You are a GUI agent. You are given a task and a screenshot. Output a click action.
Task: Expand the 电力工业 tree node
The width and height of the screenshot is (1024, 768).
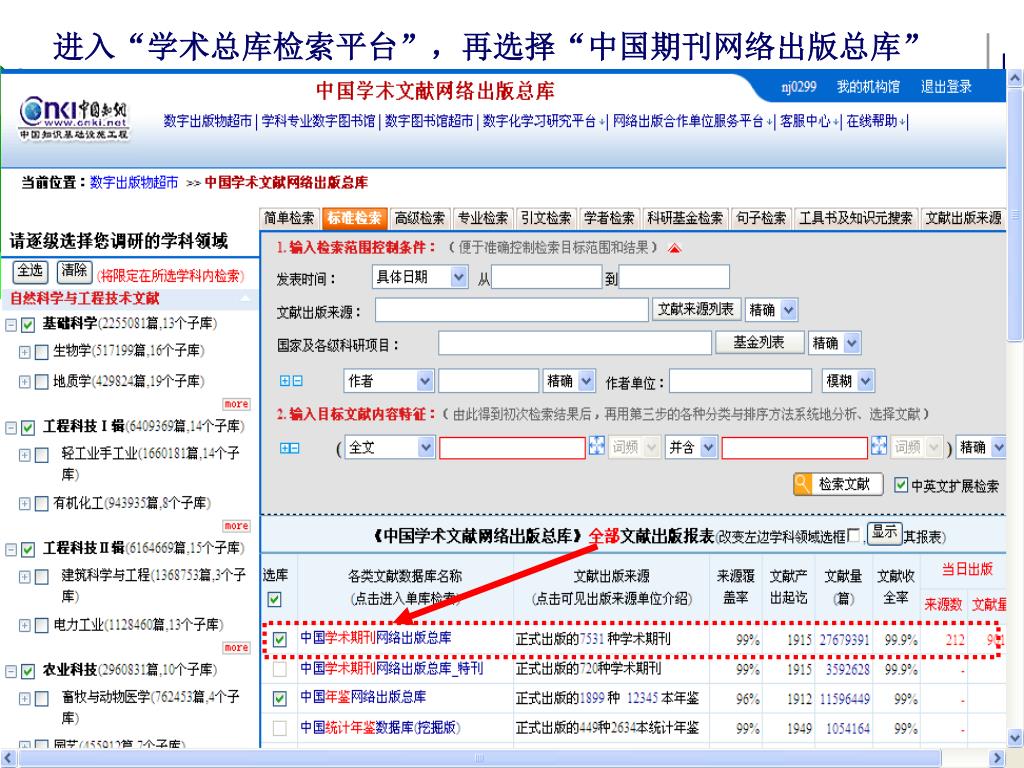(x=24, y=626)
